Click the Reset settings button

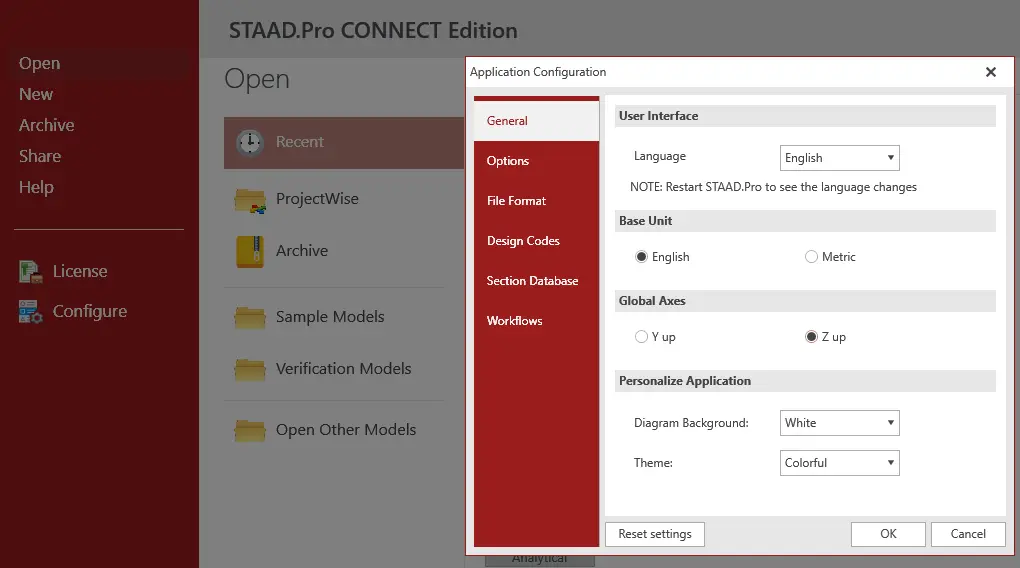pos(654,534)
